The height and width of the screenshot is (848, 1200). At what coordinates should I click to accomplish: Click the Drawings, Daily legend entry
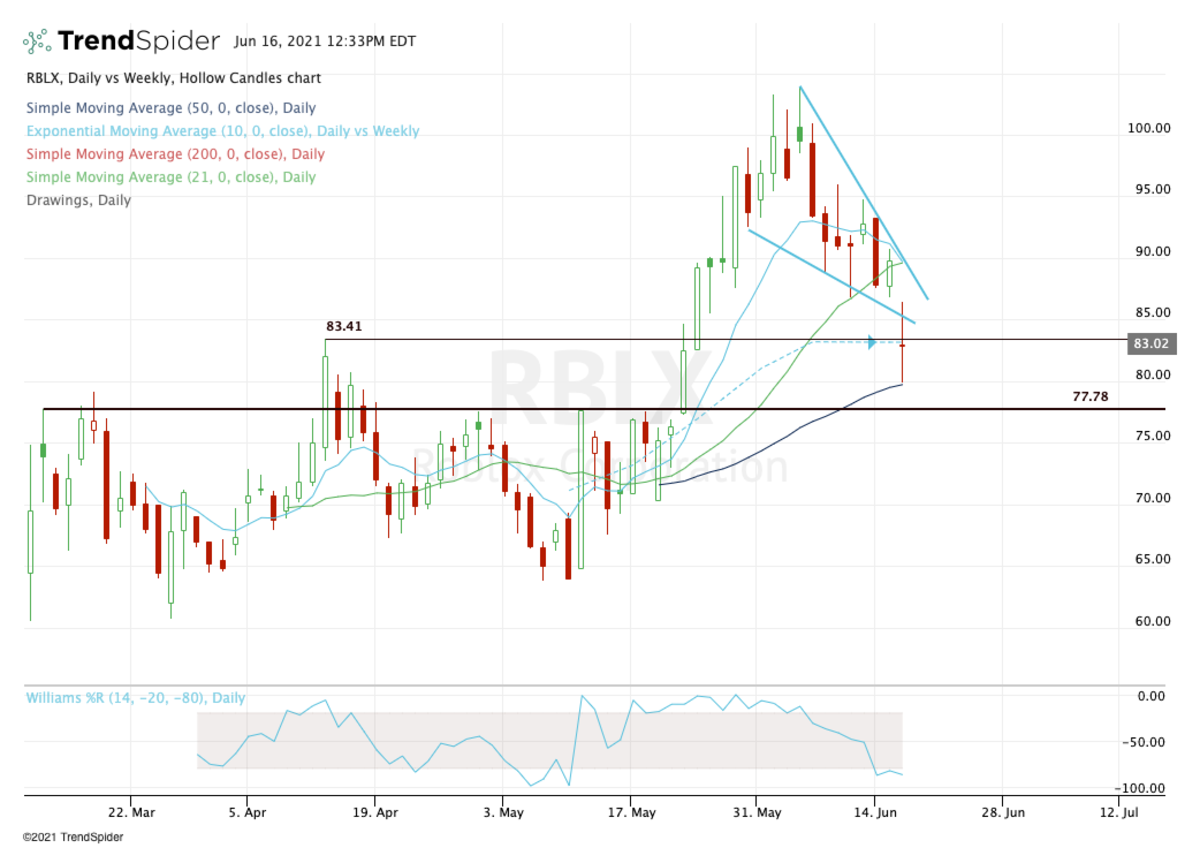pyautogui.click(x=79, y=200)
